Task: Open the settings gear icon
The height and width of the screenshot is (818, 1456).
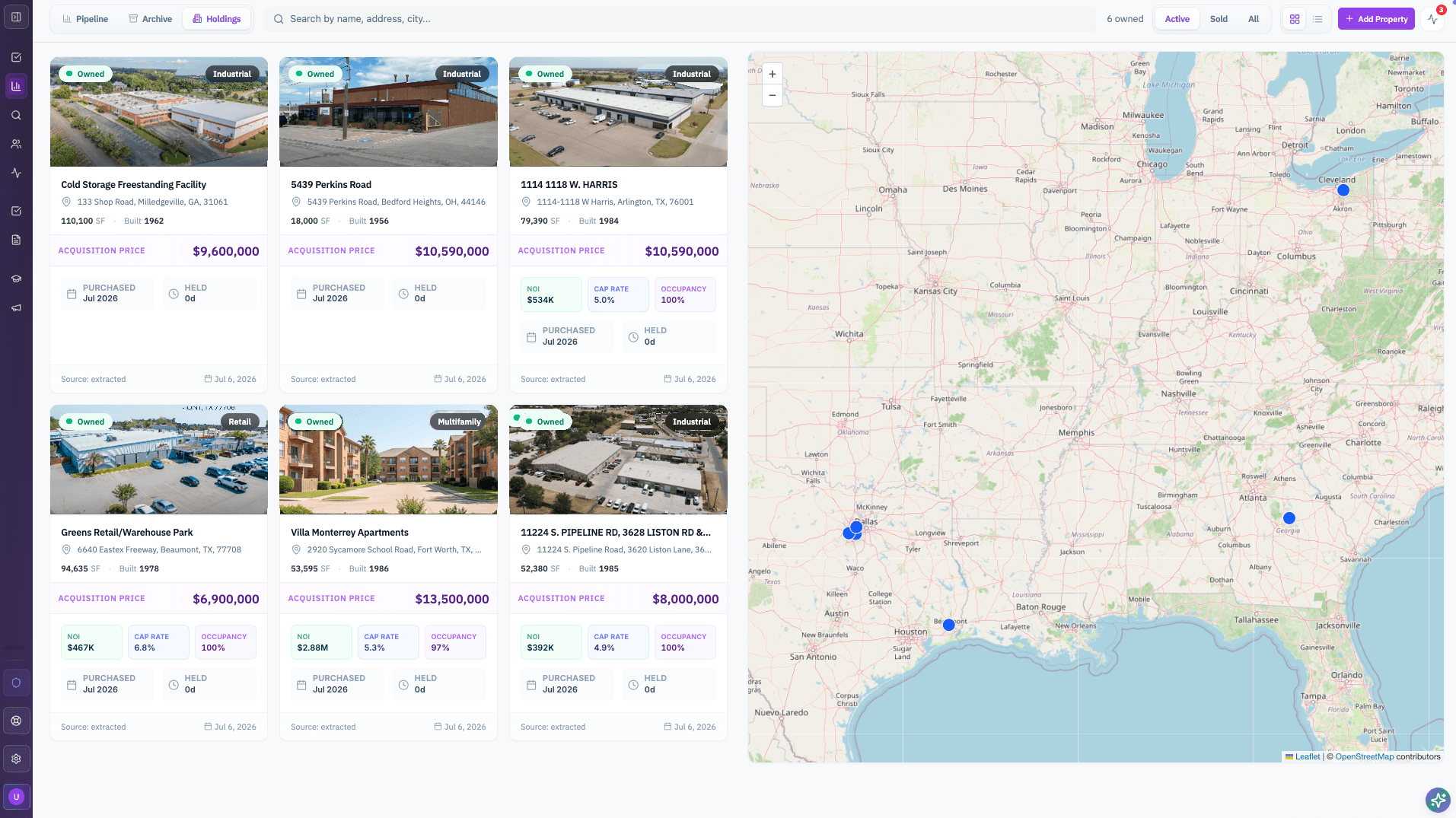Action: tap(16, 759)
